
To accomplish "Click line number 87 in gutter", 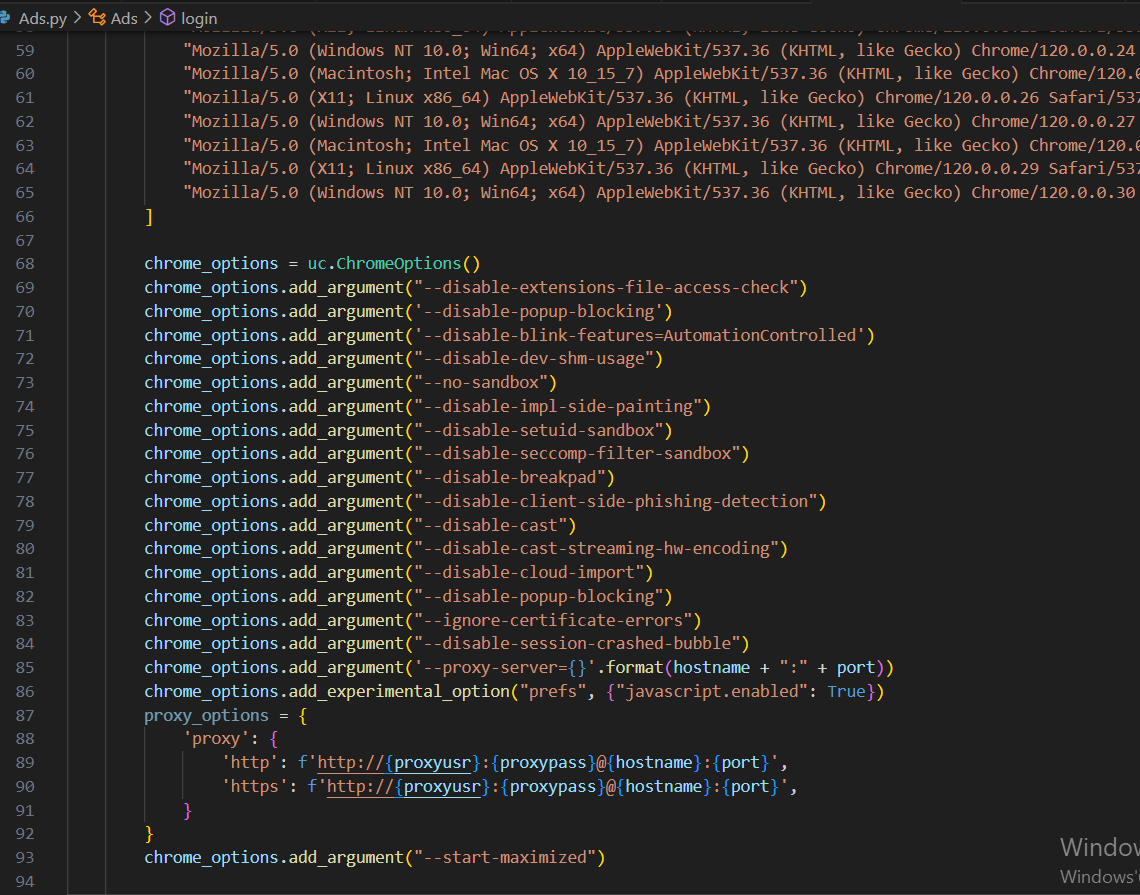I will pos(25,715).
